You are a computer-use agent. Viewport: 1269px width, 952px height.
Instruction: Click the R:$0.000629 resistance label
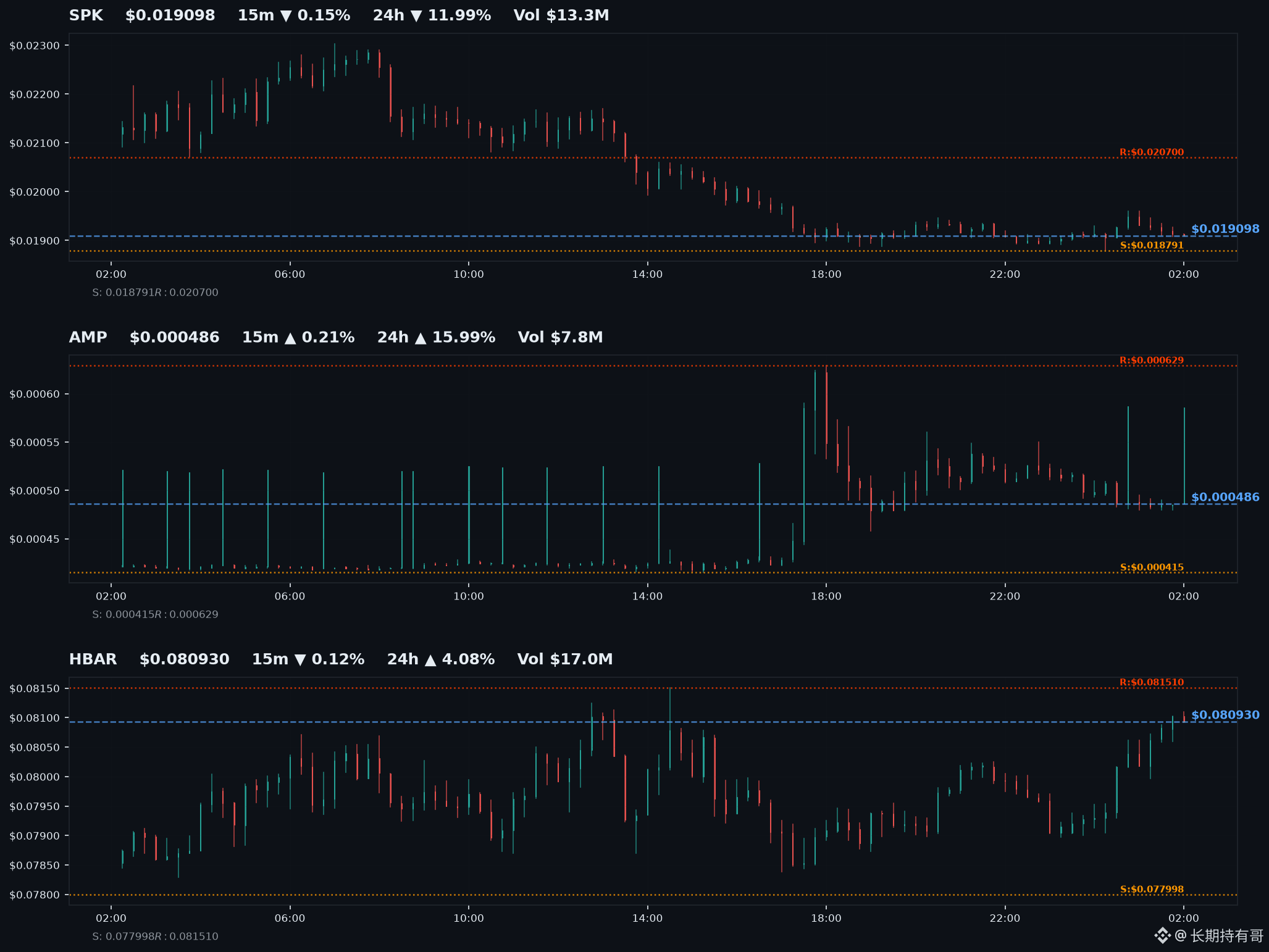(x=1152, y=360)
